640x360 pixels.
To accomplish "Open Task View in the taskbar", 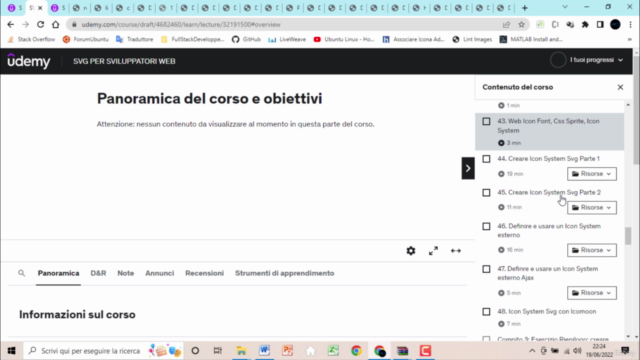I will coord(218,351).
